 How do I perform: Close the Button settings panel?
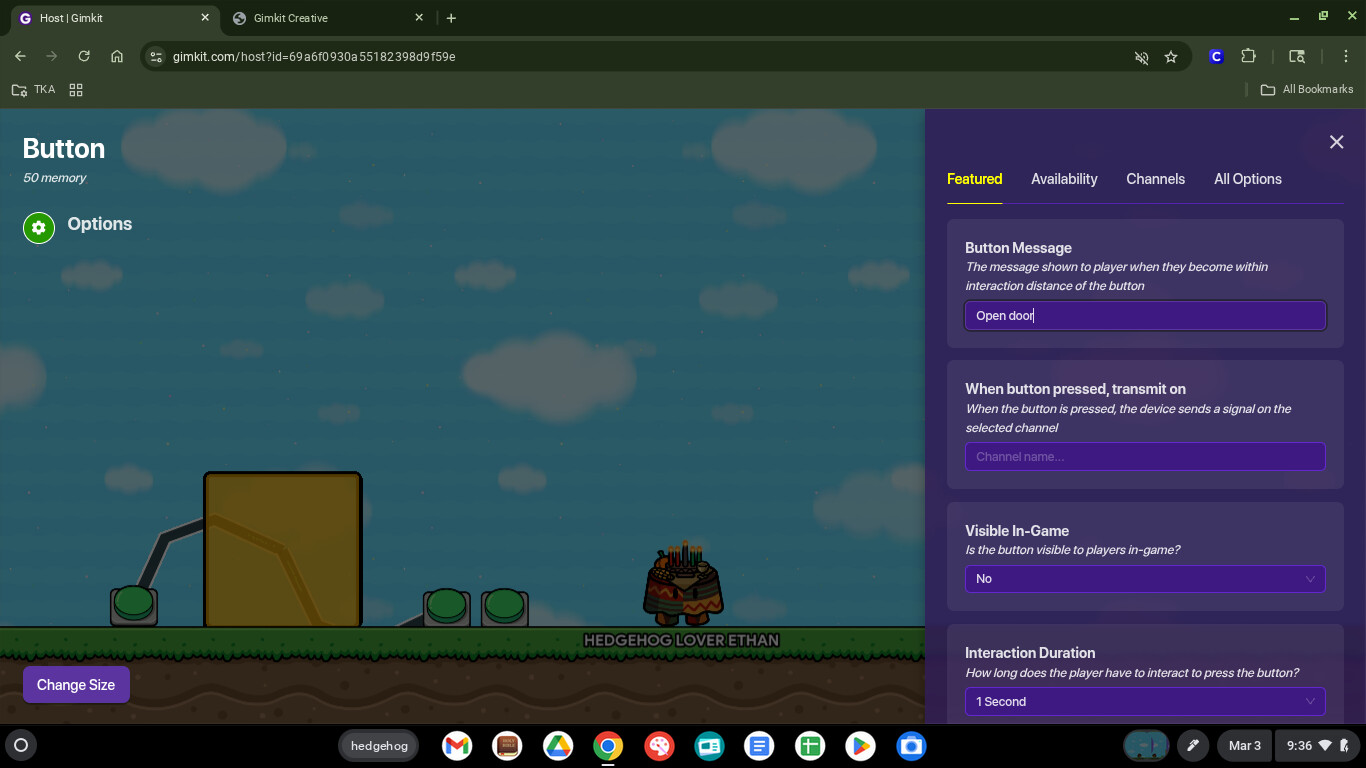1336,142
